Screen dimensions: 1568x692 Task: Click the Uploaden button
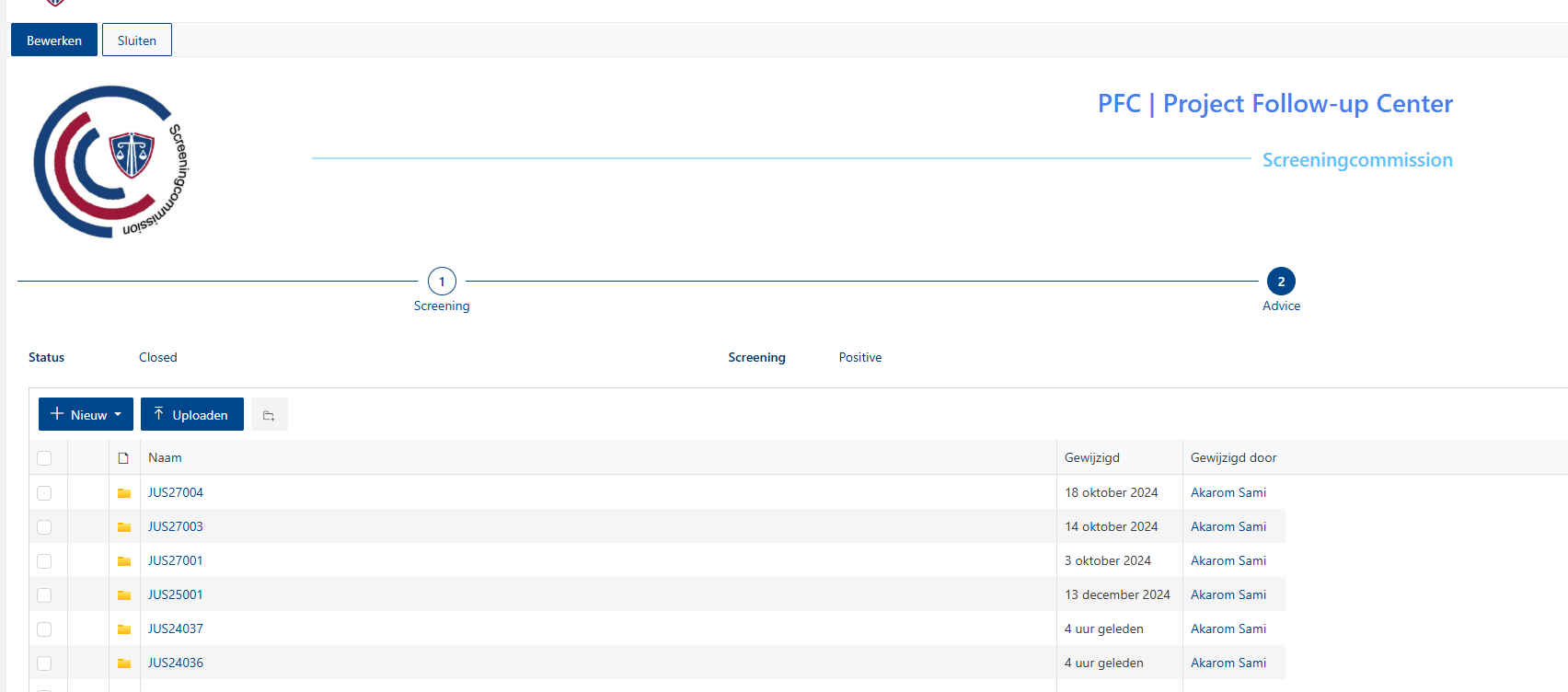point(191,415)
